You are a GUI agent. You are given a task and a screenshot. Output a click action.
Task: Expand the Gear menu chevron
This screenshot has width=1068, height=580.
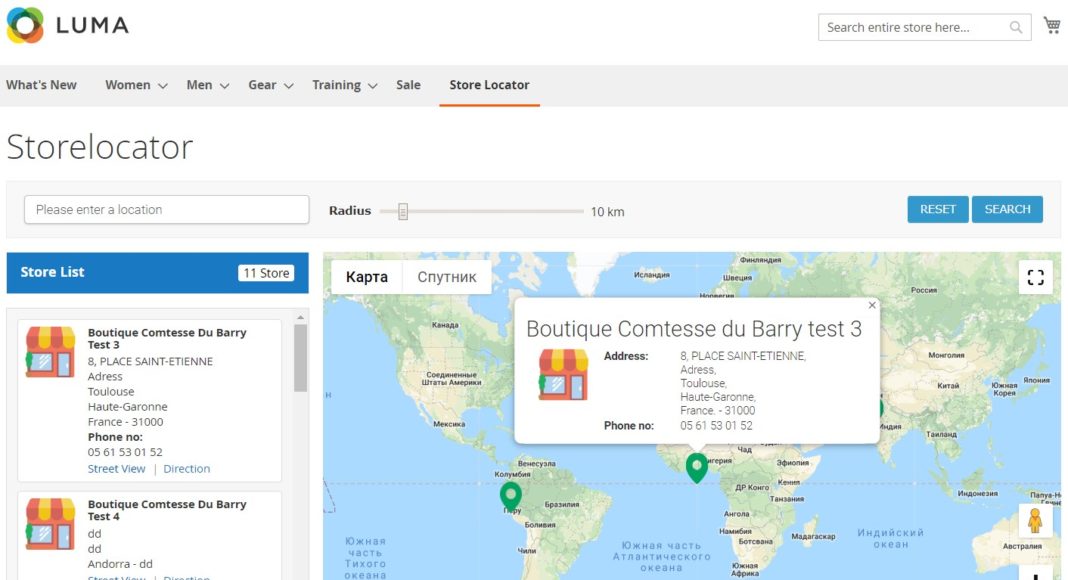[x=288, y=86]
